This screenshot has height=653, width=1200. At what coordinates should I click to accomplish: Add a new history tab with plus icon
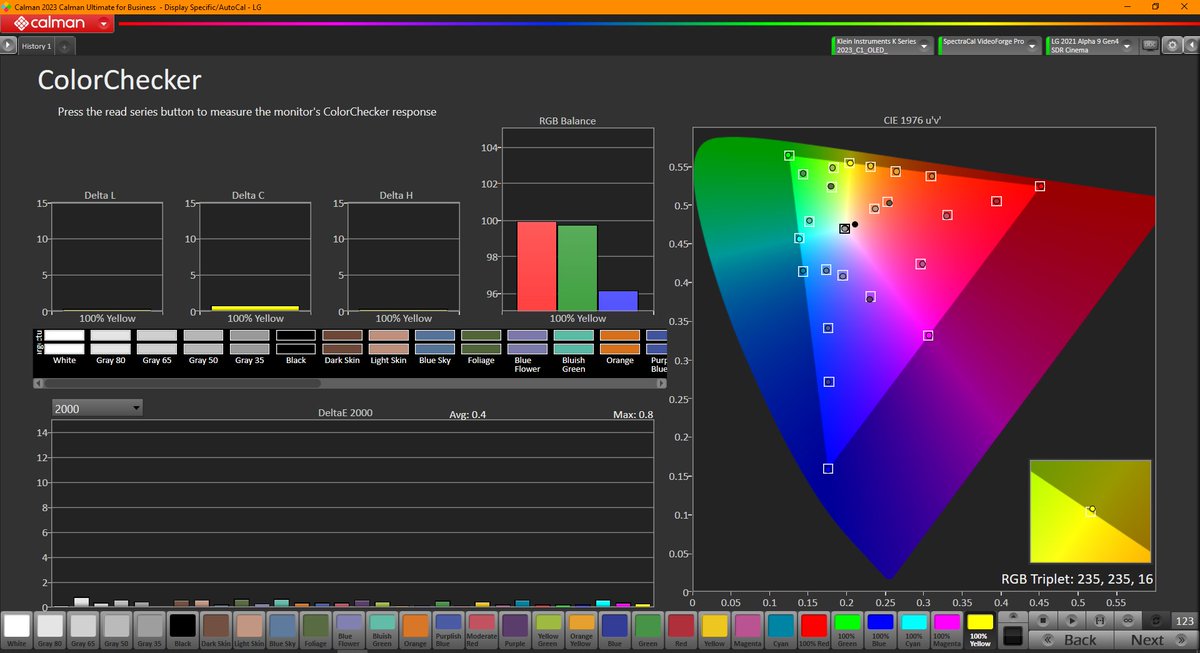63,46
